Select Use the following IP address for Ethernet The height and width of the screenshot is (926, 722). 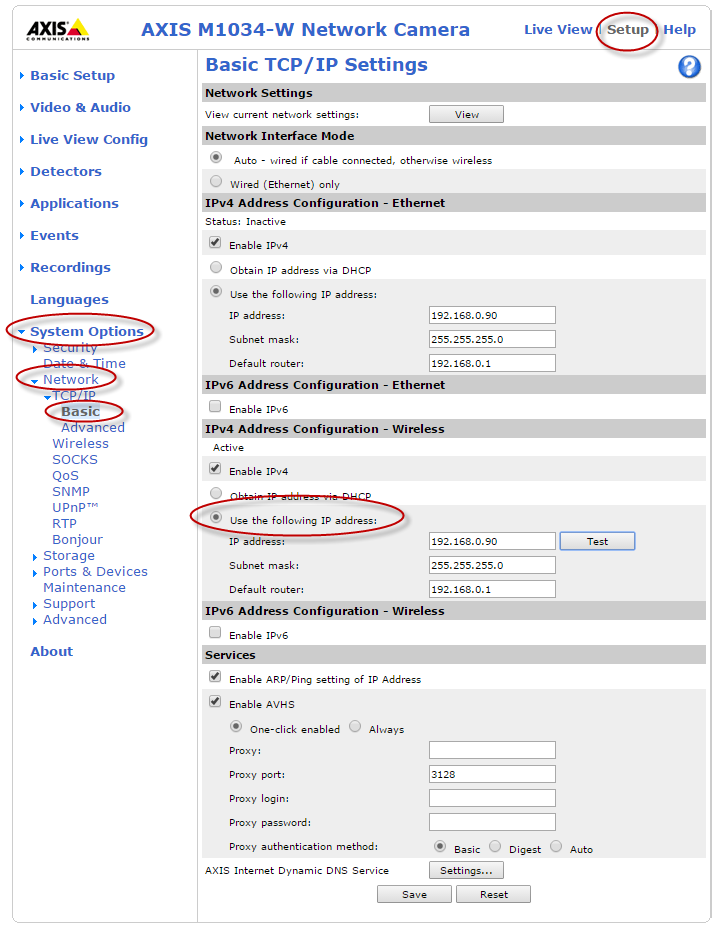[x=216, y=292]
